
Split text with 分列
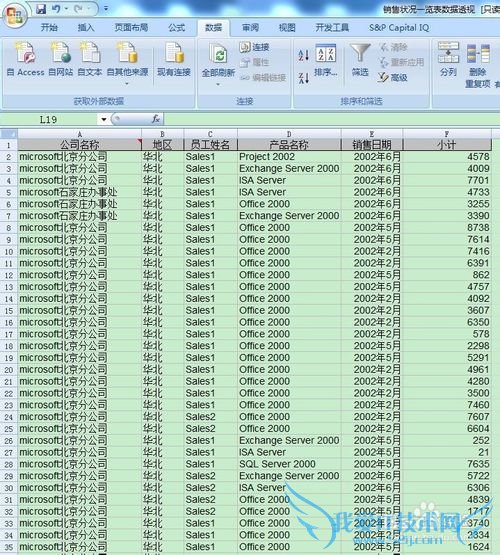coord(448,59)
